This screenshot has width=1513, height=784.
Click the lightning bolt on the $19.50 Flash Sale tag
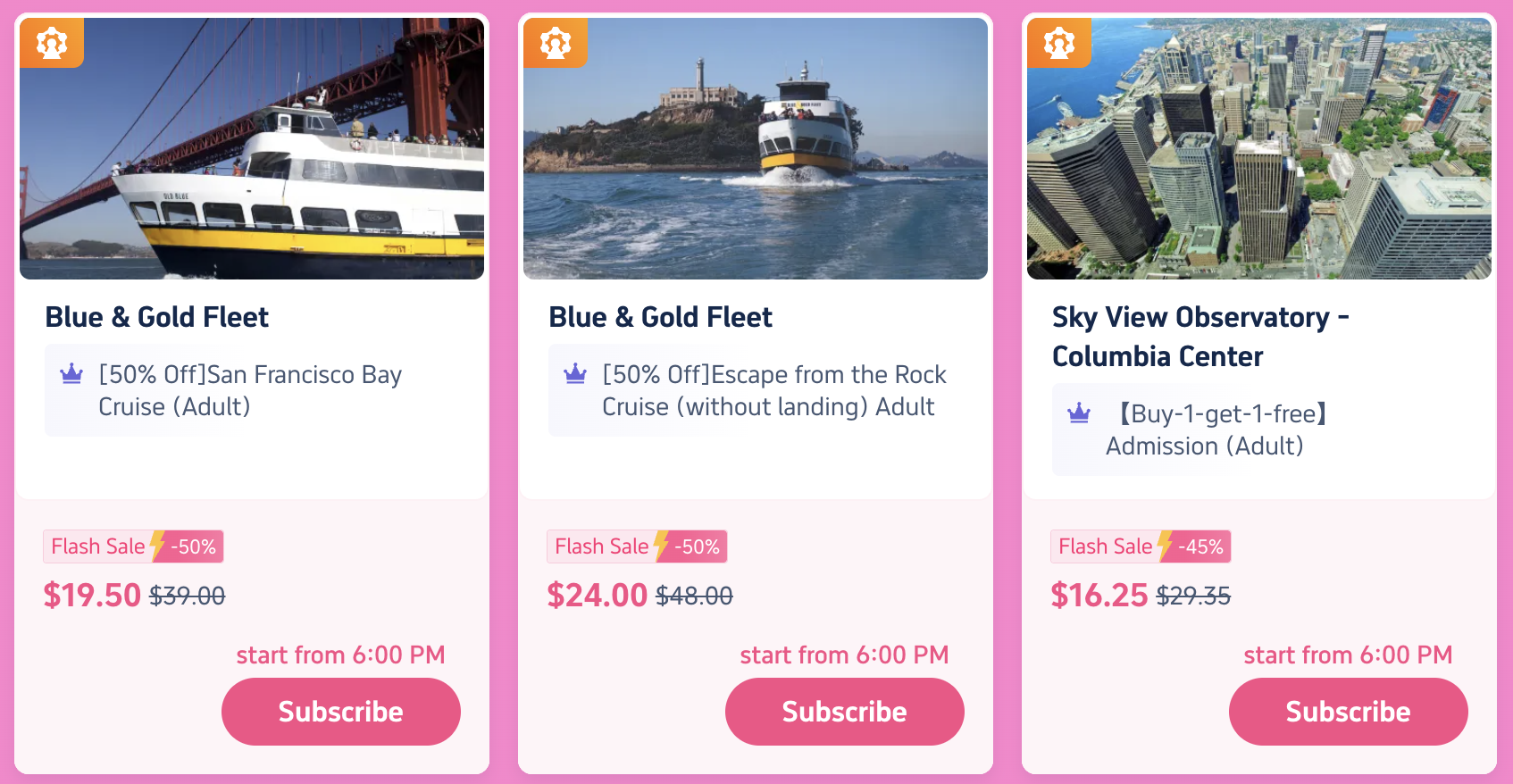(x=157, y=546)
